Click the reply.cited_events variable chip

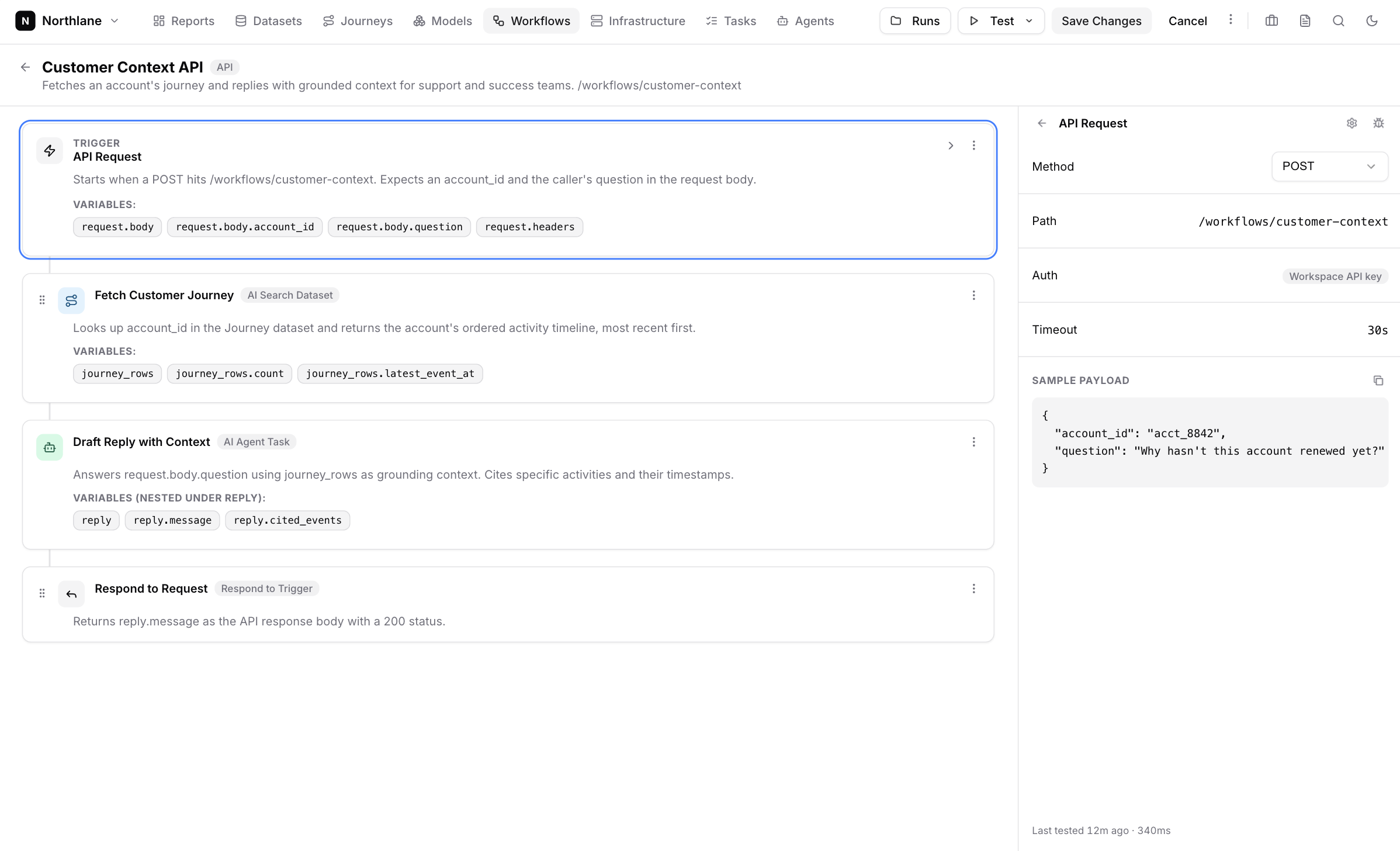coord(287,520)
